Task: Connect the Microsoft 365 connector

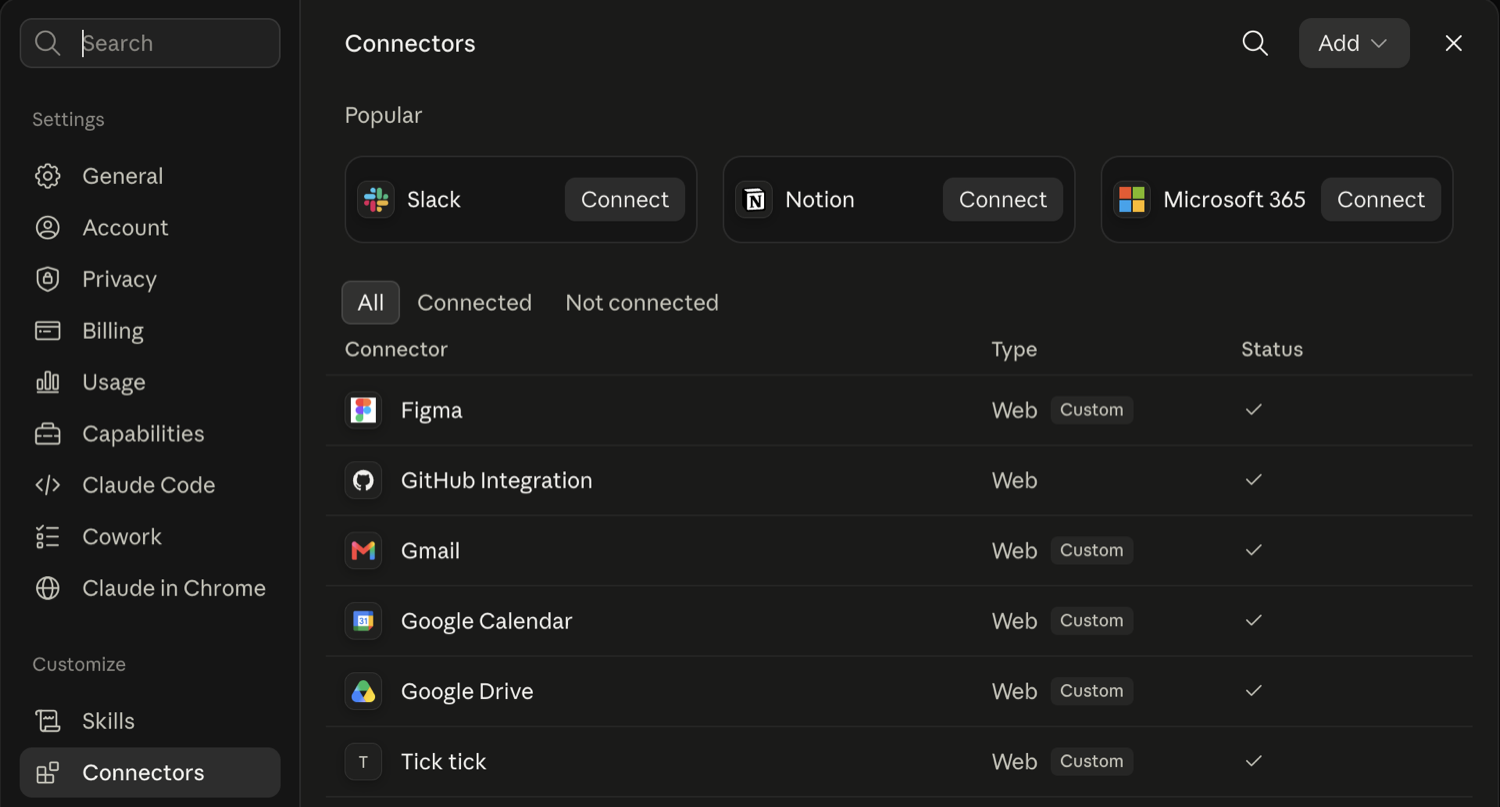Action: click(x=1381, y=199)
